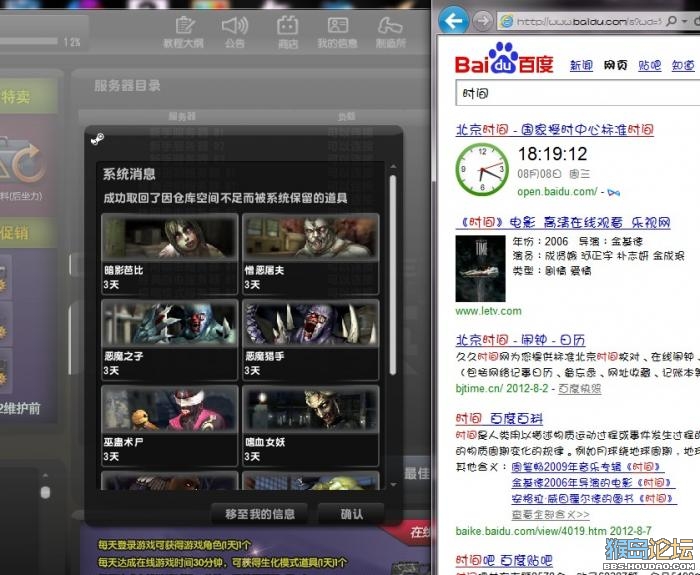This screenshot has width=700, height=575.
Task: Click the Steam-like logo in dialog corner
Action: (x=97, y=139)
